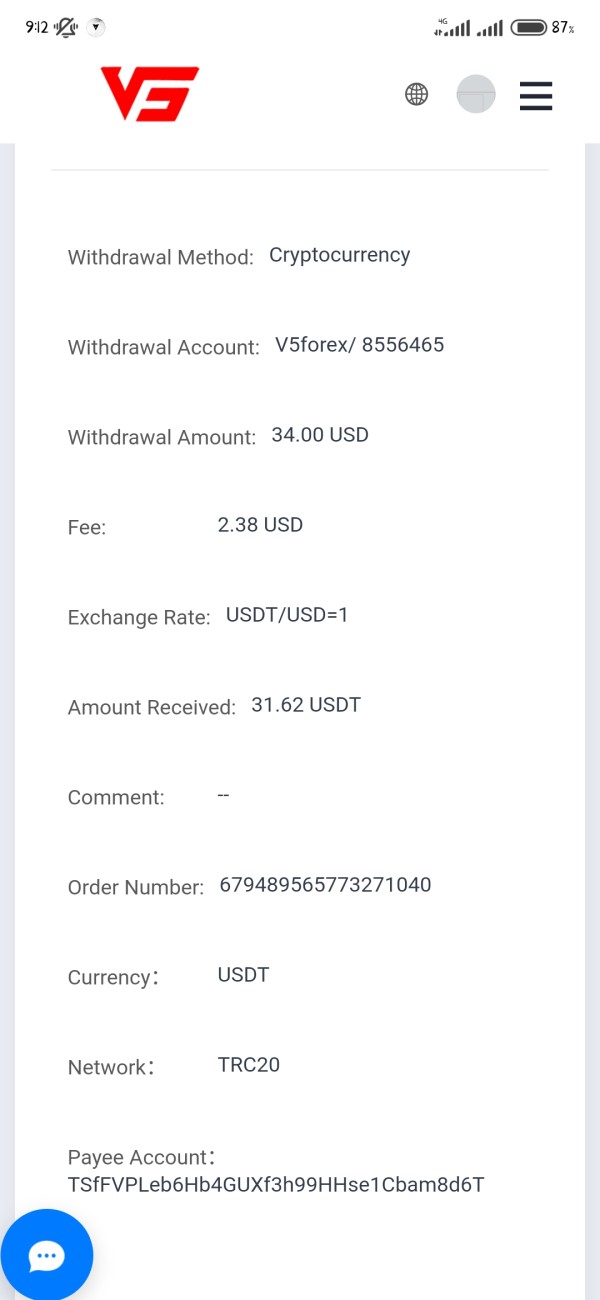
Task: Click the Comment field dash value
Action: tap(224, 795)
